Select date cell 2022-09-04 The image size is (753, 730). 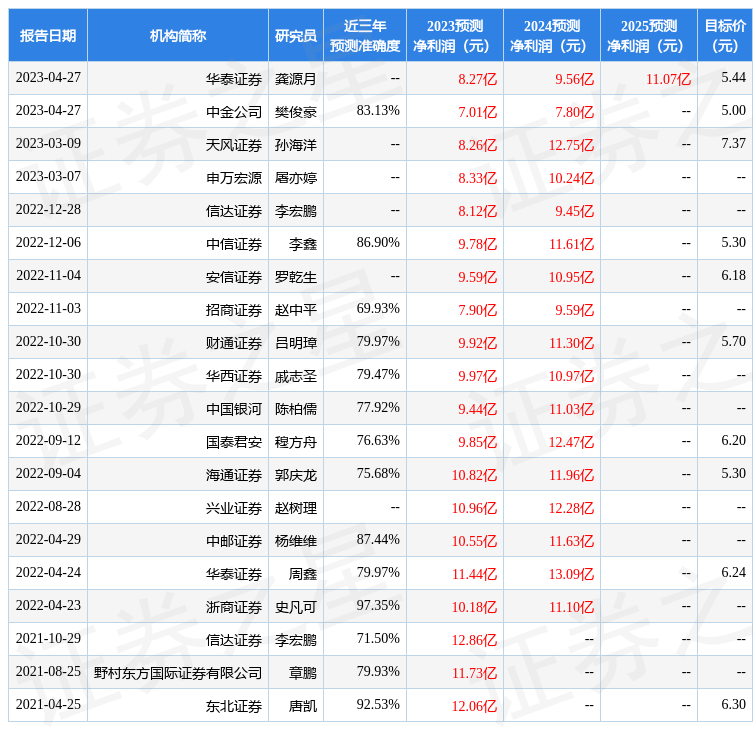pyautogui.click(x=48, y=474)
